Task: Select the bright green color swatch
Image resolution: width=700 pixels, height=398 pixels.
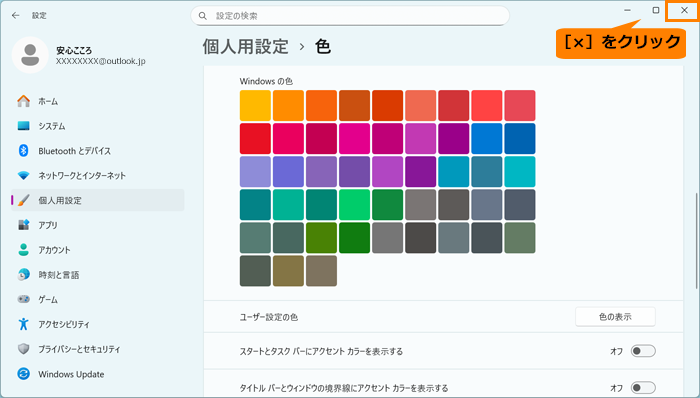Action: point(354,205)
